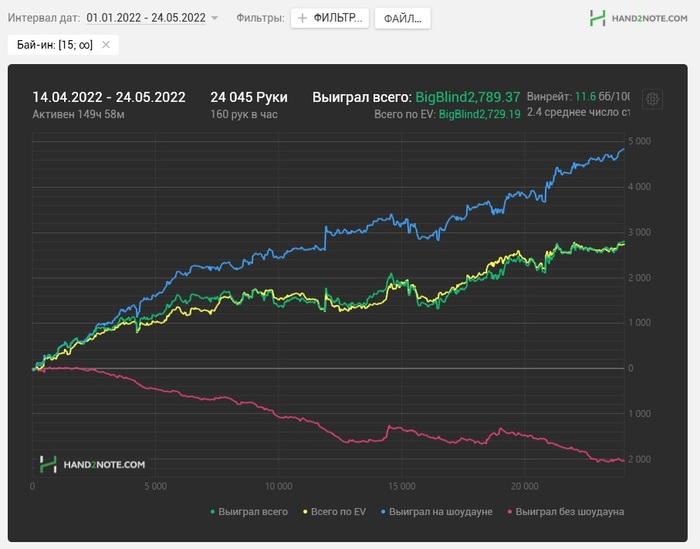
Task: Click the date range 01.01.2022 - 24.05.2022
Action: coord(146,18)
